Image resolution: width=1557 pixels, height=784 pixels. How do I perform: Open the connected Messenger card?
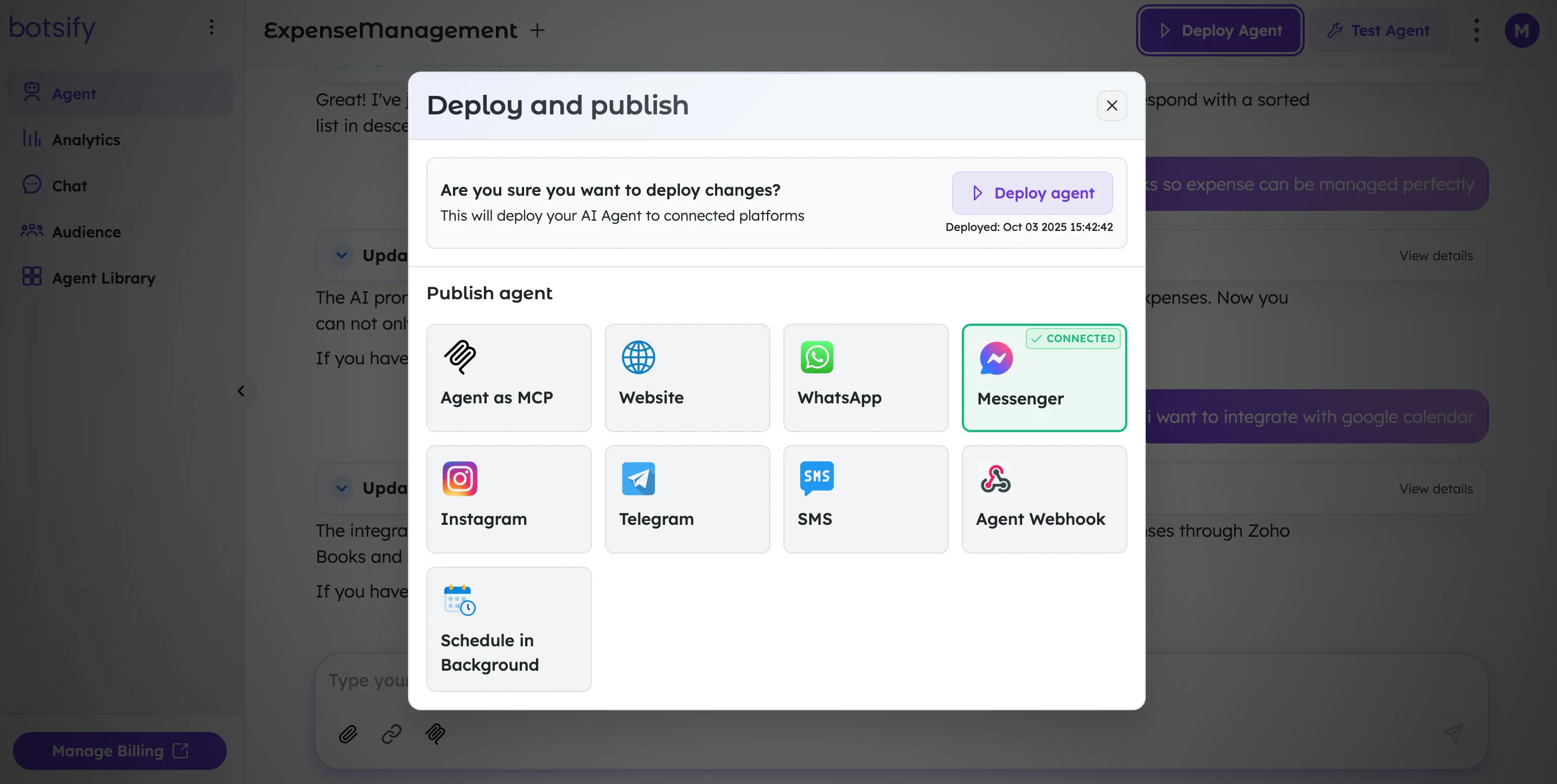coord(1043,377)
